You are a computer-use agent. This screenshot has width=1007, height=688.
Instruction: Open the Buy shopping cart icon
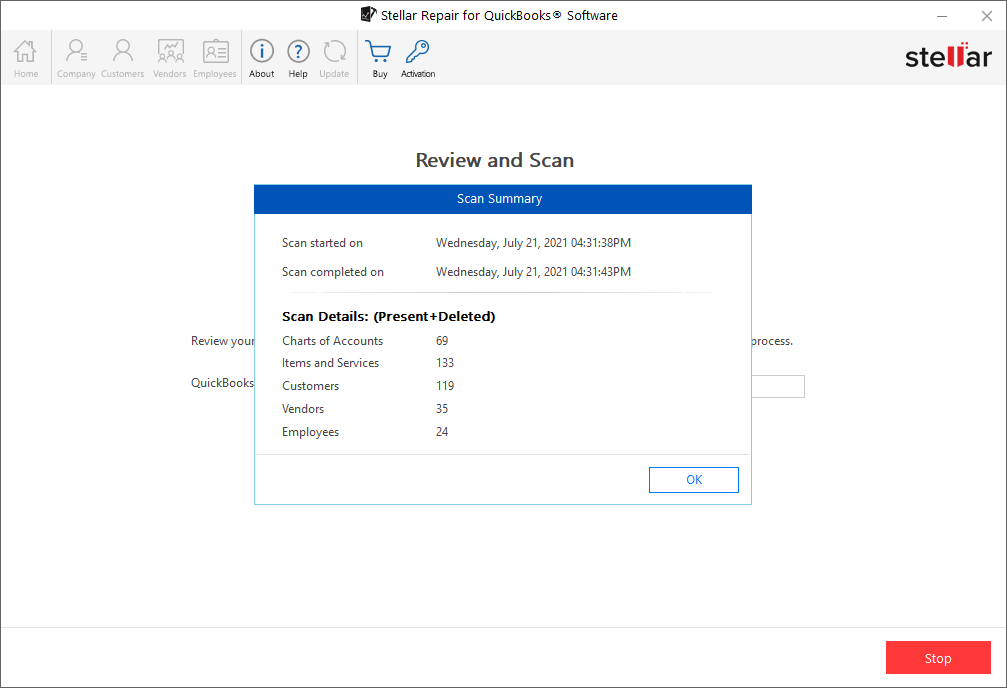[379, 58]
